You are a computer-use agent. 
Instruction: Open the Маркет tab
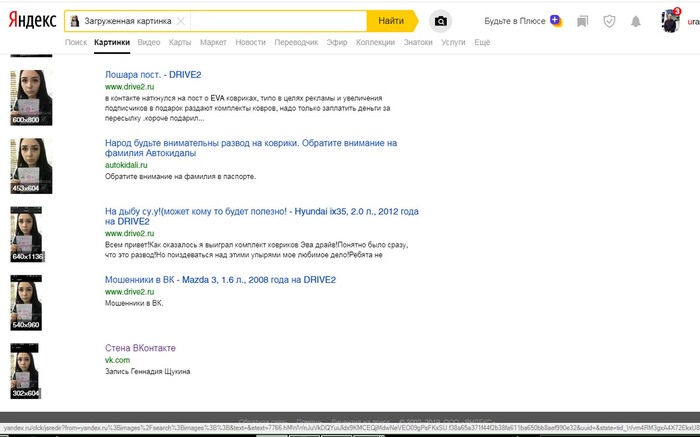213,42
